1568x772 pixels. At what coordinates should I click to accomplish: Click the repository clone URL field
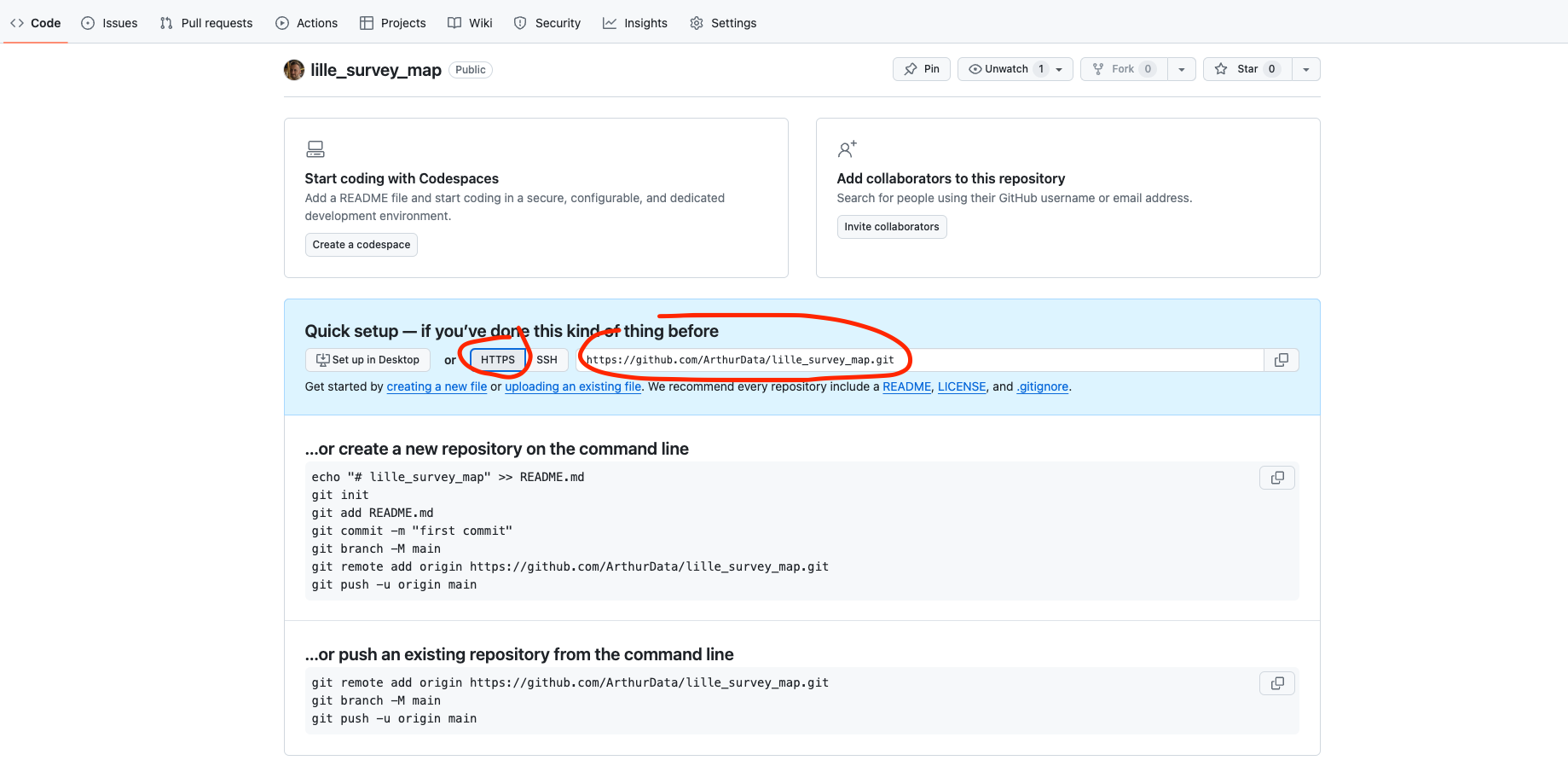[920, 360]
